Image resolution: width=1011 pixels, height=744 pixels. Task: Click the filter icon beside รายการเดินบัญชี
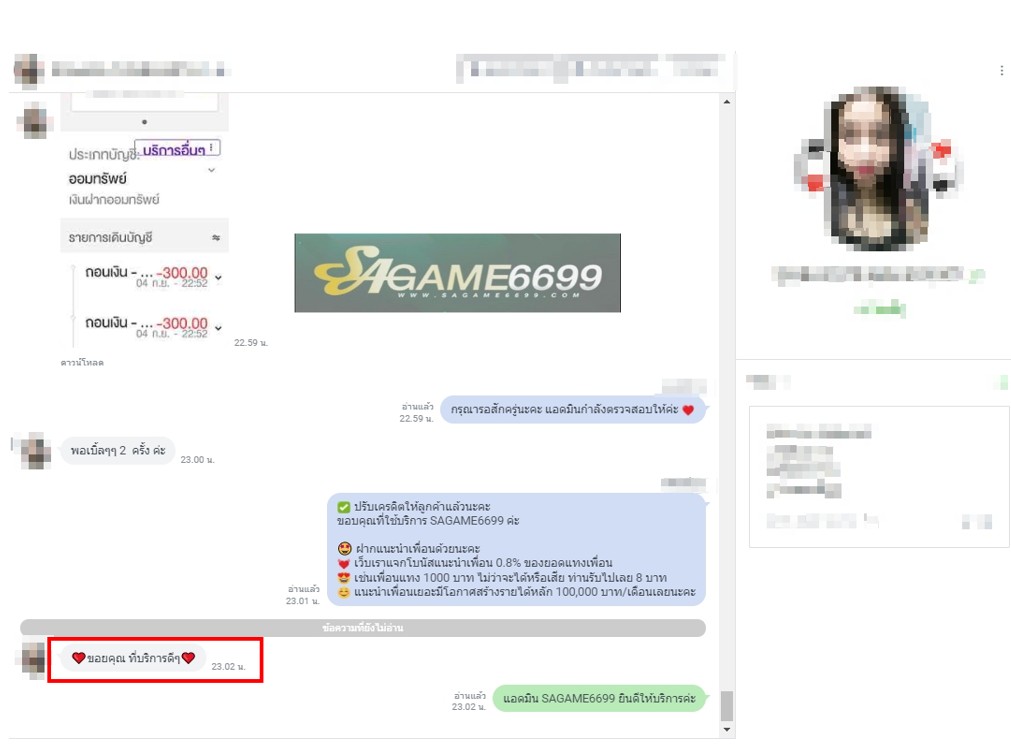pos(215,238)
